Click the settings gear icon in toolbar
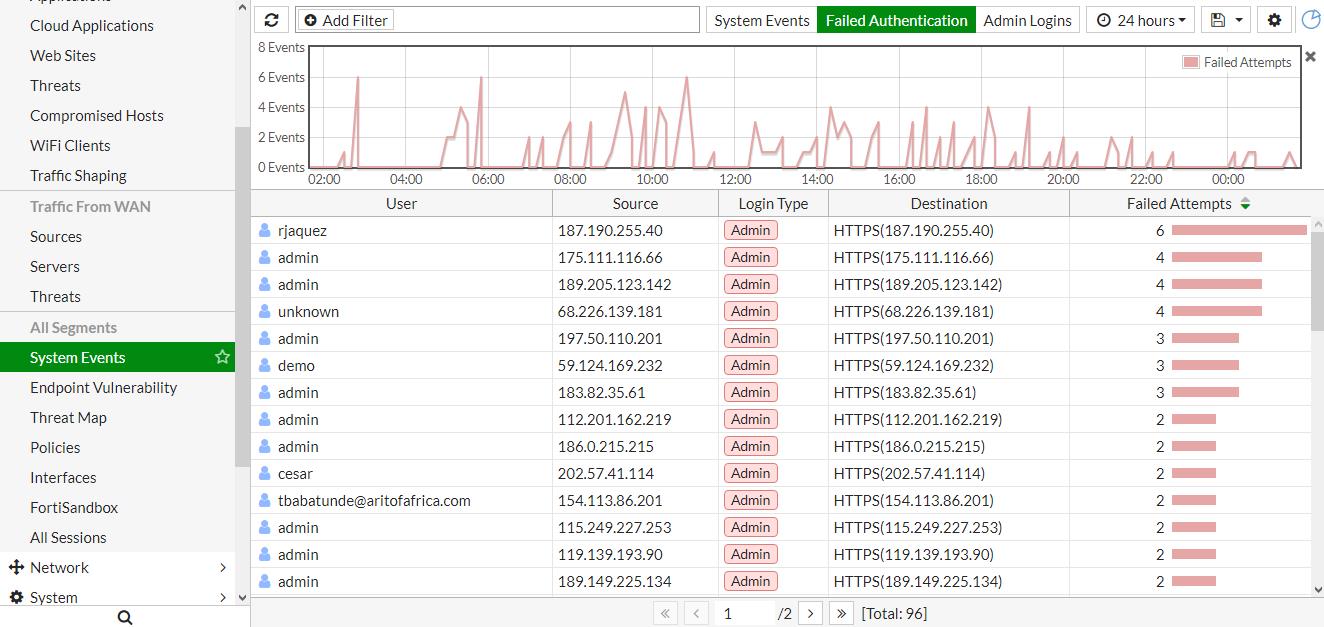Viewport: 1324px width, 627px height. (1274, 20)
